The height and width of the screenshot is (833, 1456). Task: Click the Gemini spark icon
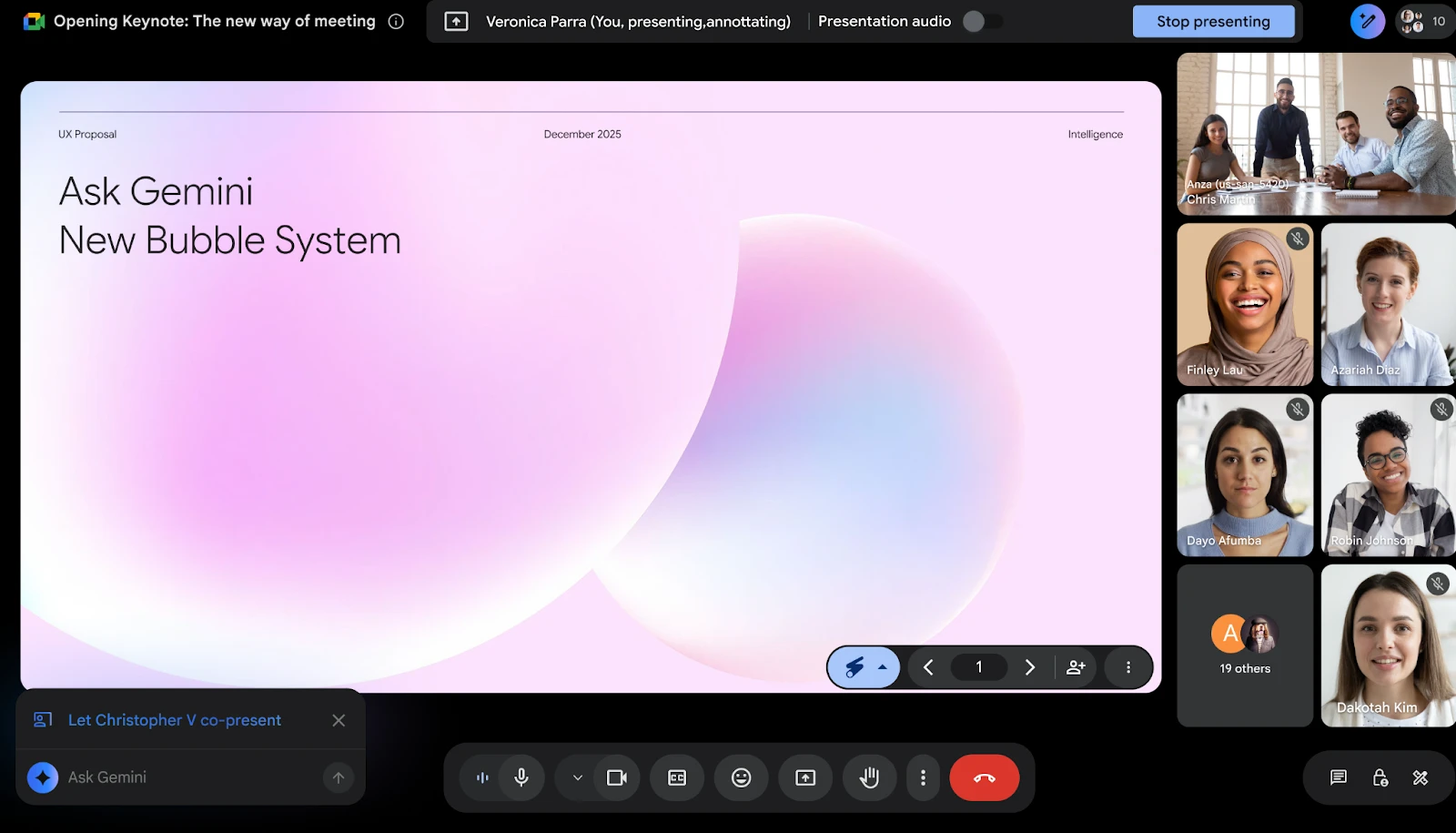(x=43, y=777)
